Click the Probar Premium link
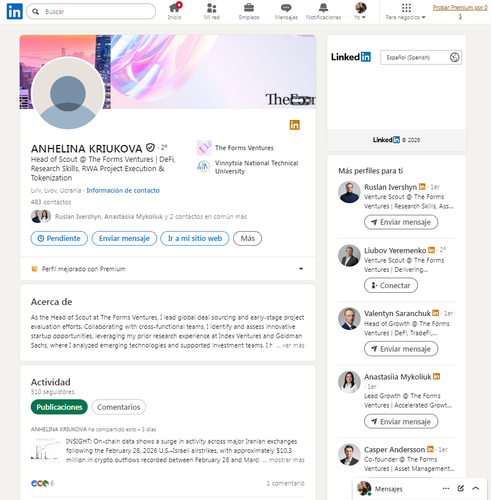 tap(460, 12)
